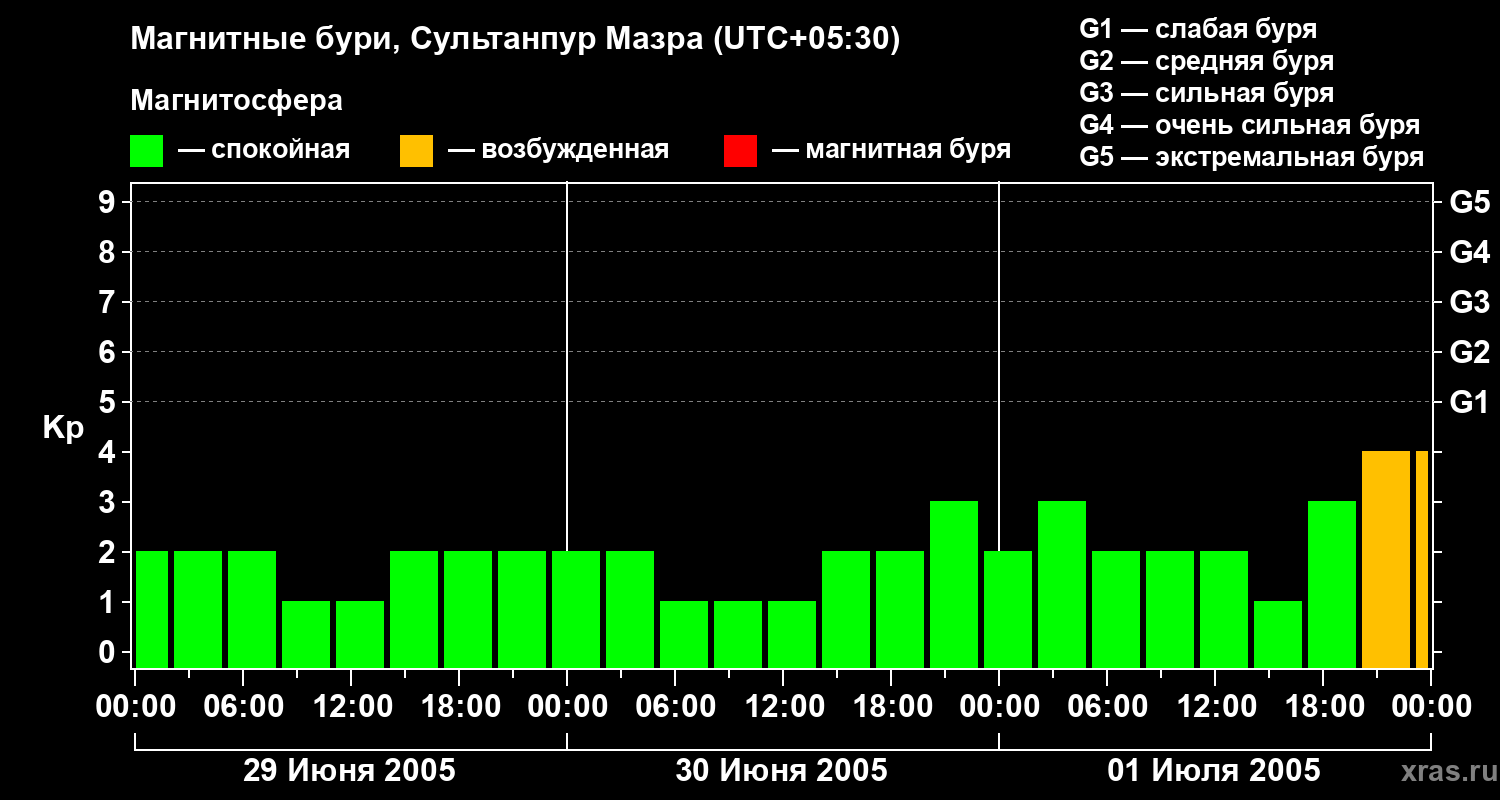Click the Kp 3 bar before 06:00 on 01 Июля
The height and width of the screenshot is (800, 1500).
pyautogui.click(x=1062, y=585)
